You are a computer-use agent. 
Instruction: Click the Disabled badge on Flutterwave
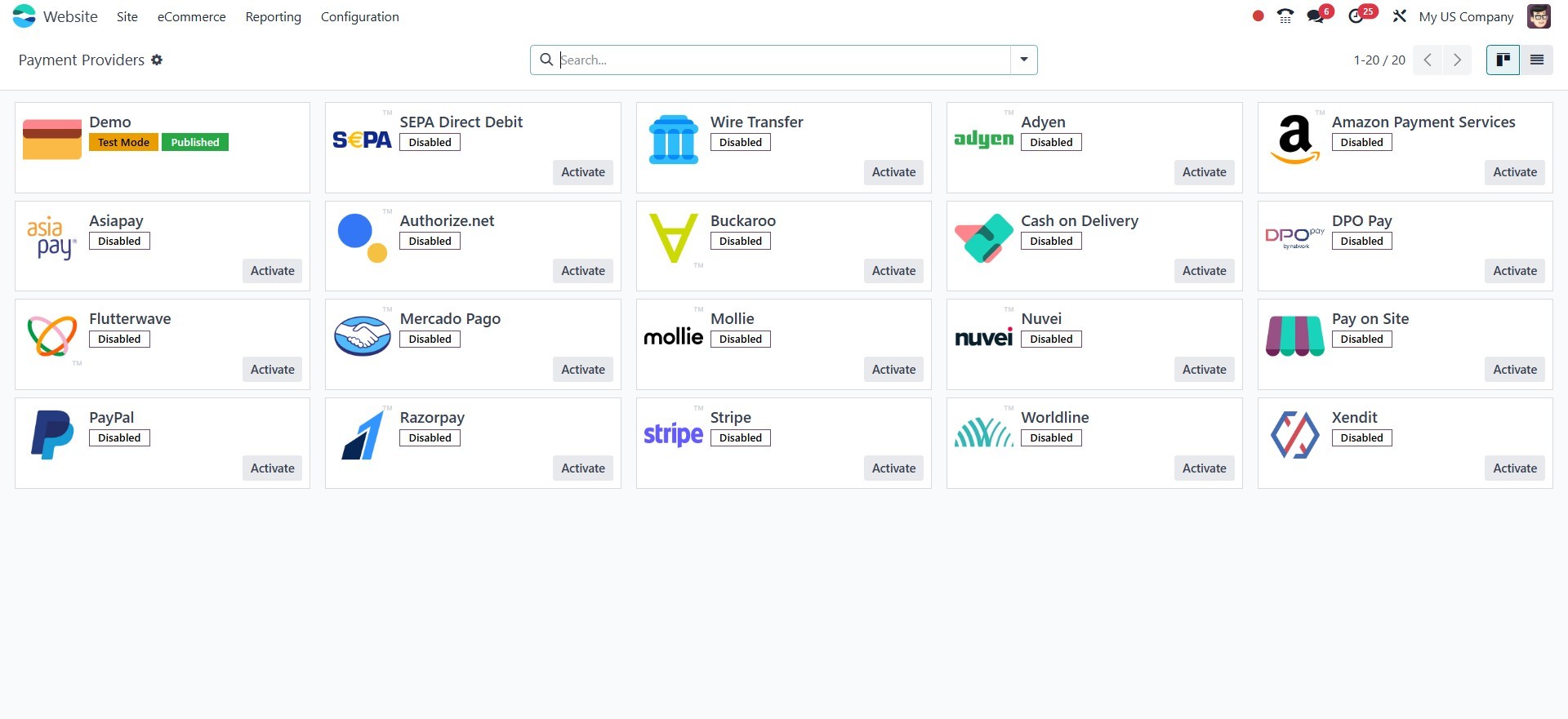coord(119,339)
